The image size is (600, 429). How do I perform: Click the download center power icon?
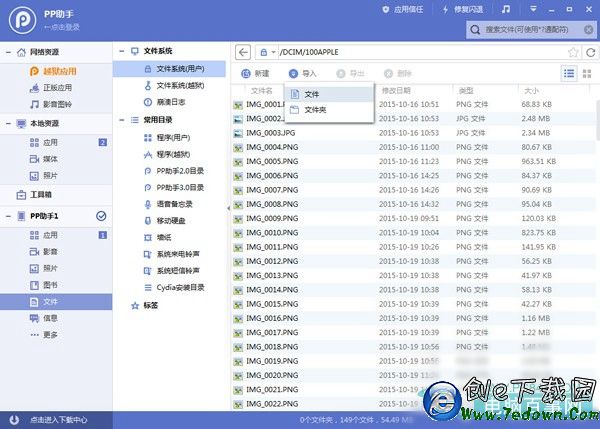pos(14,420)
